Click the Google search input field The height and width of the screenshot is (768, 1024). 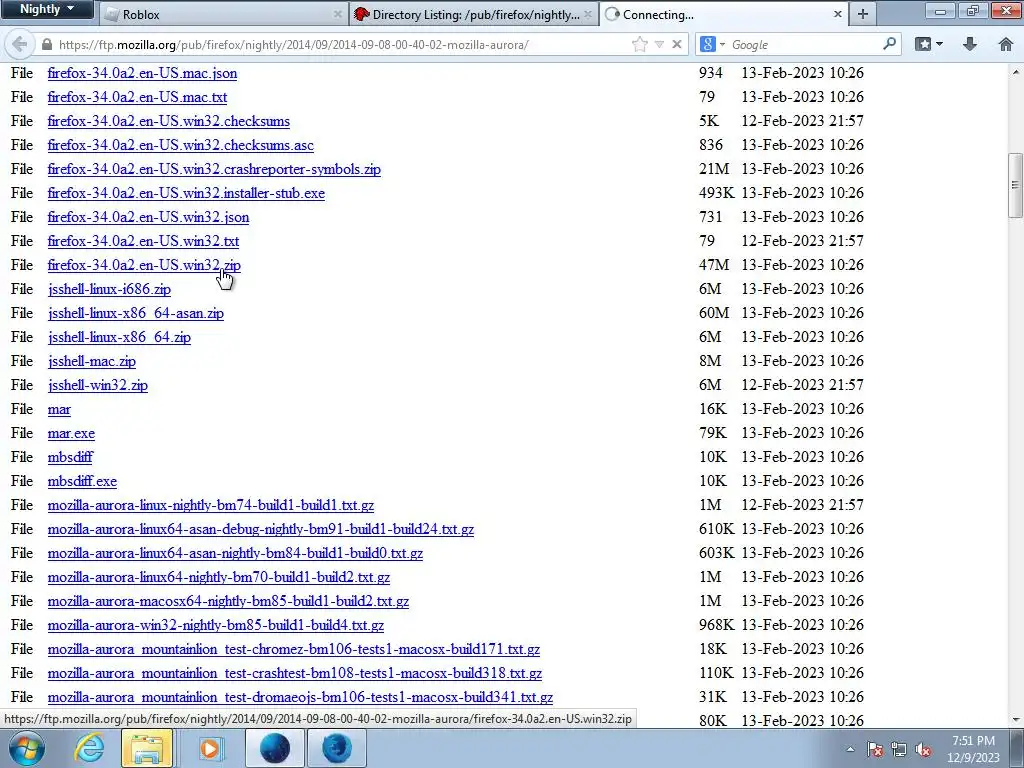803,45
